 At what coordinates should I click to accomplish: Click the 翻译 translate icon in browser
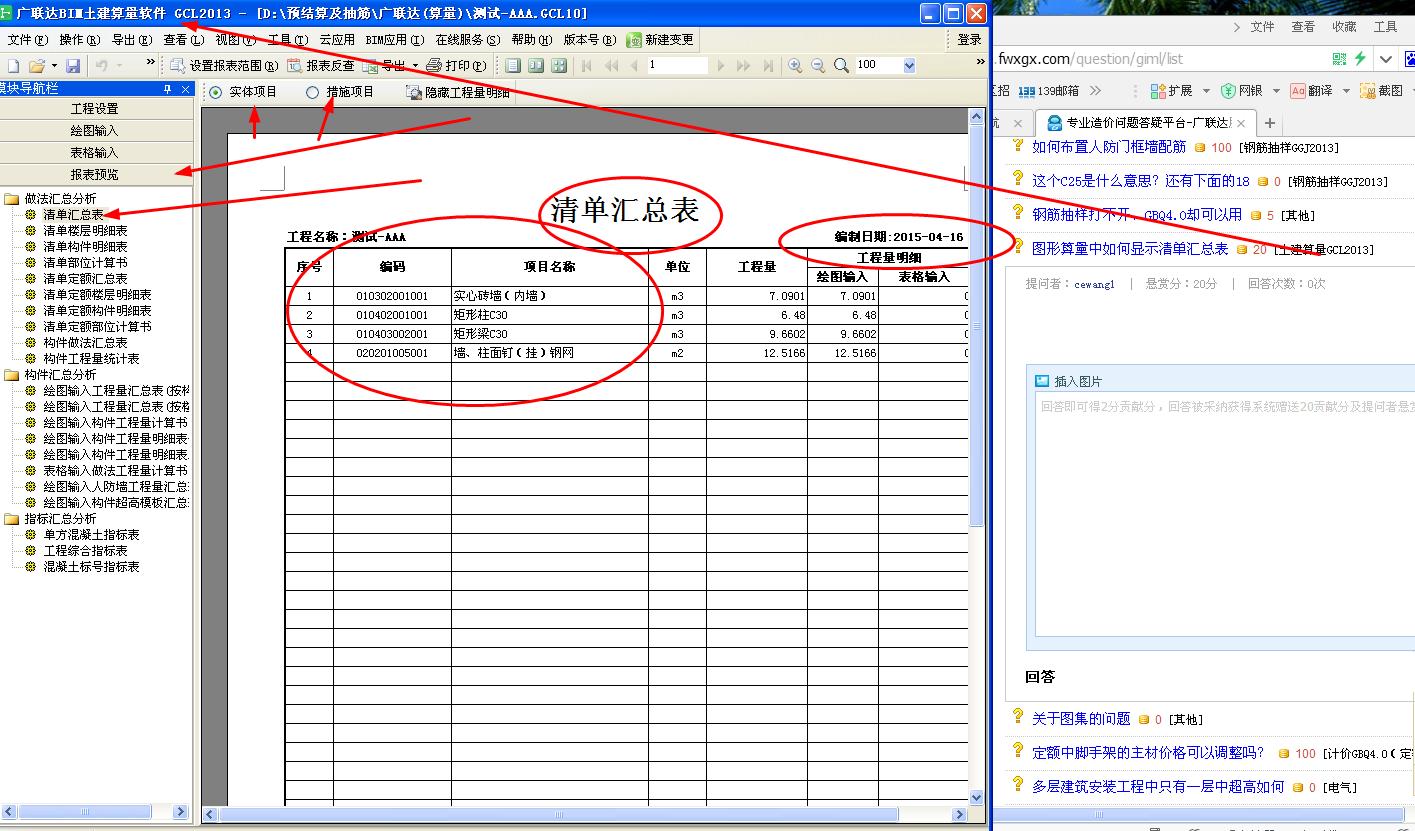click(1298, 90)
